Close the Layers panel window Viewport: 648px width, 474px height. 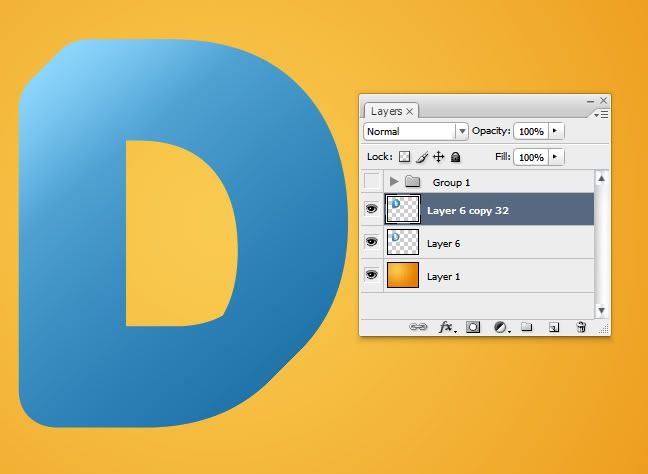point(603,100)
